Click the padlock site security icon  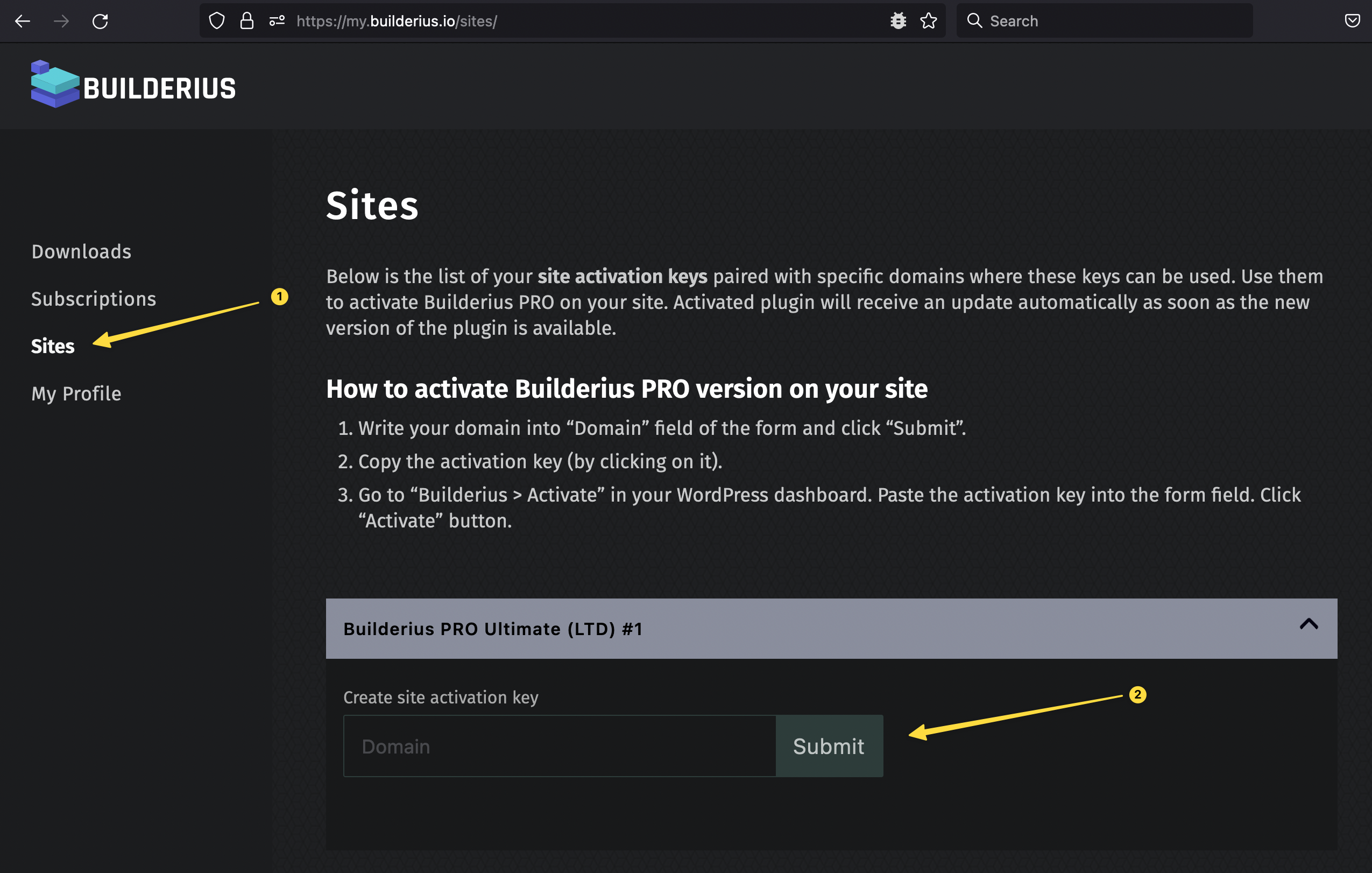coord(247,21)
